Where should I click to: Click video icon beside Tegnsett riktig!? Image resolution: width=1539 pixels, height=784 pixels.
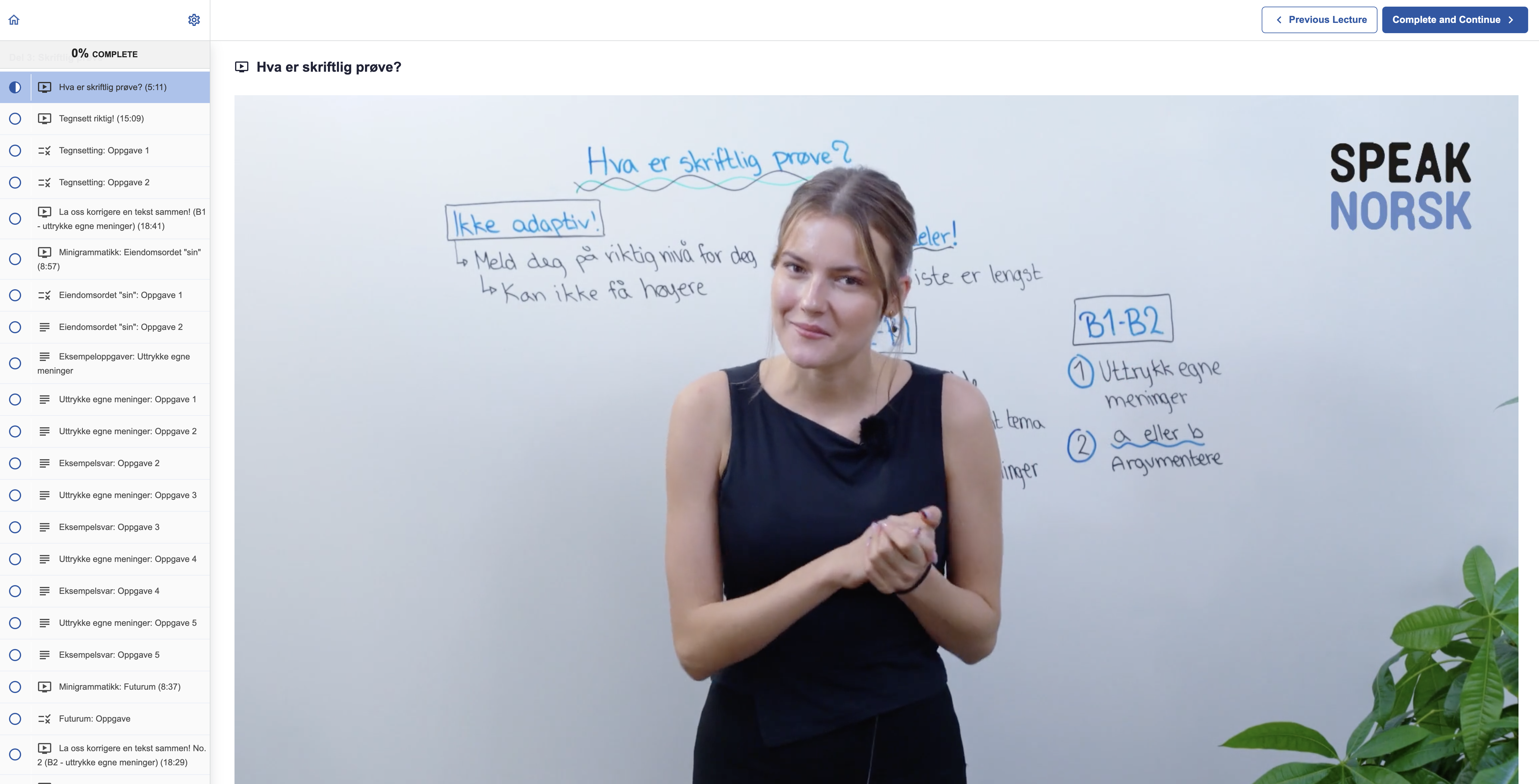point(45,118)
